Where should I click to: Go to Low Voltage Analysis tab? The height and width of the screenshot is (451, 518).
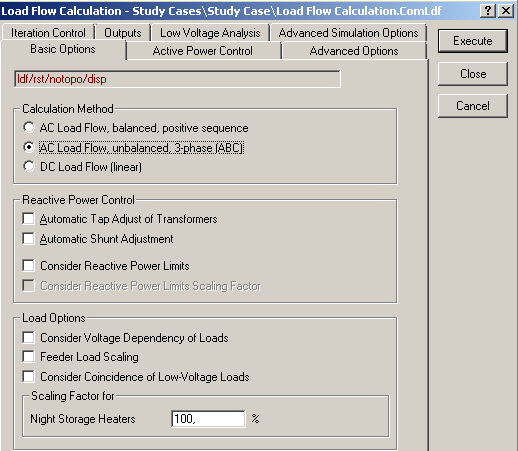(x=210, y=33)
